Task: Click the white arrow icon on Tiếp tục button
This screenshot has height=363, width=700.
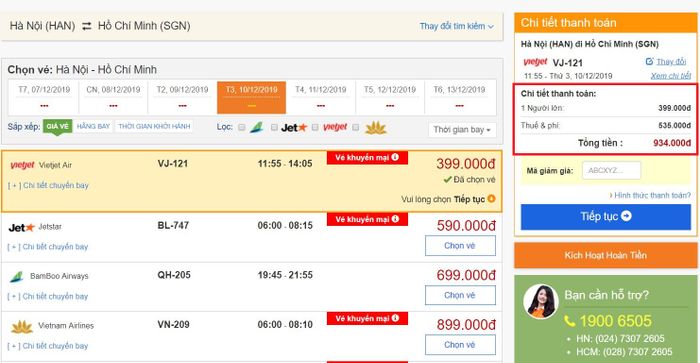Action: click(626, 216)
